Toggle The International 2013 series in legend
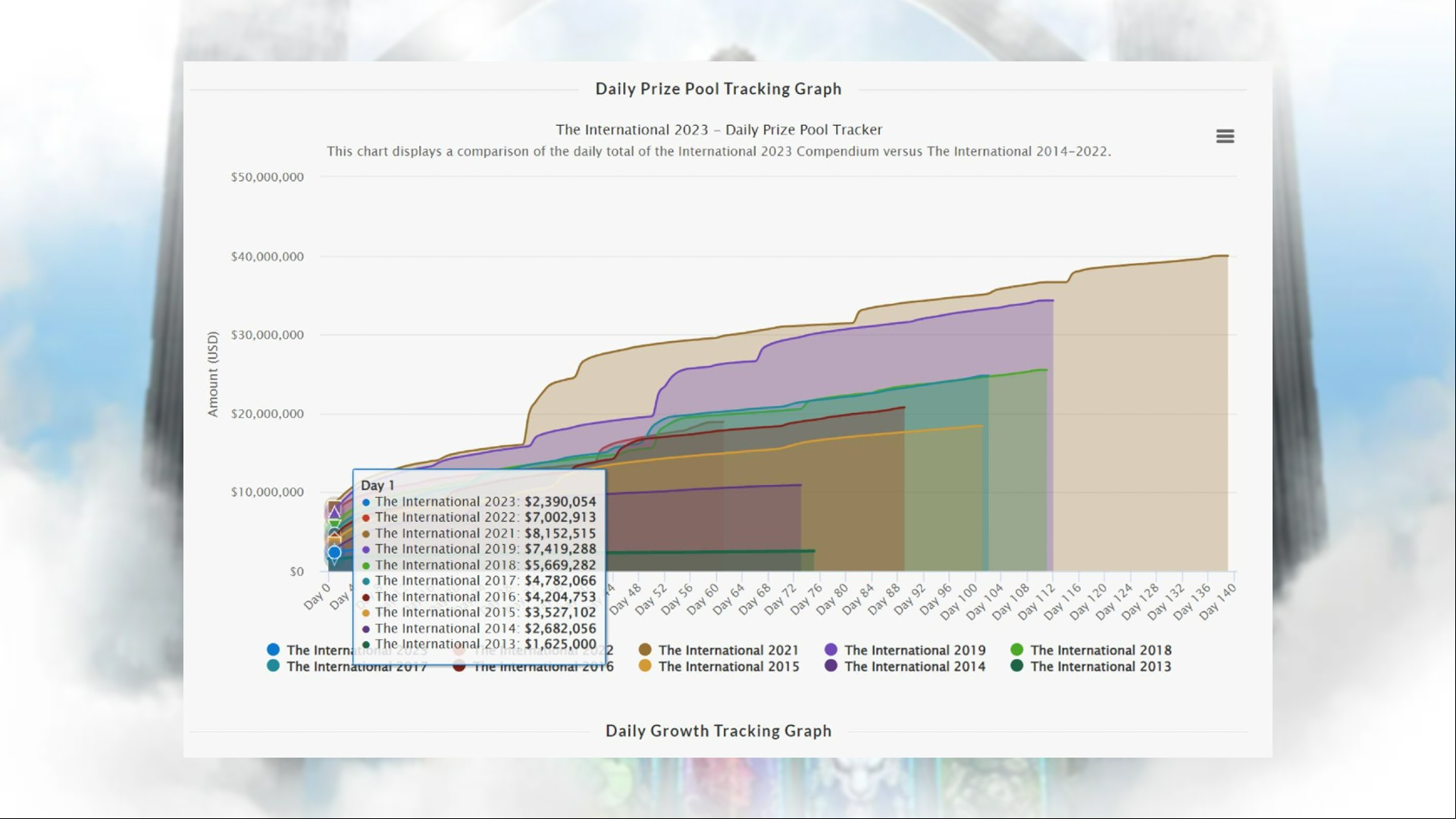Screen dimensions: 1456x819 1091,667
